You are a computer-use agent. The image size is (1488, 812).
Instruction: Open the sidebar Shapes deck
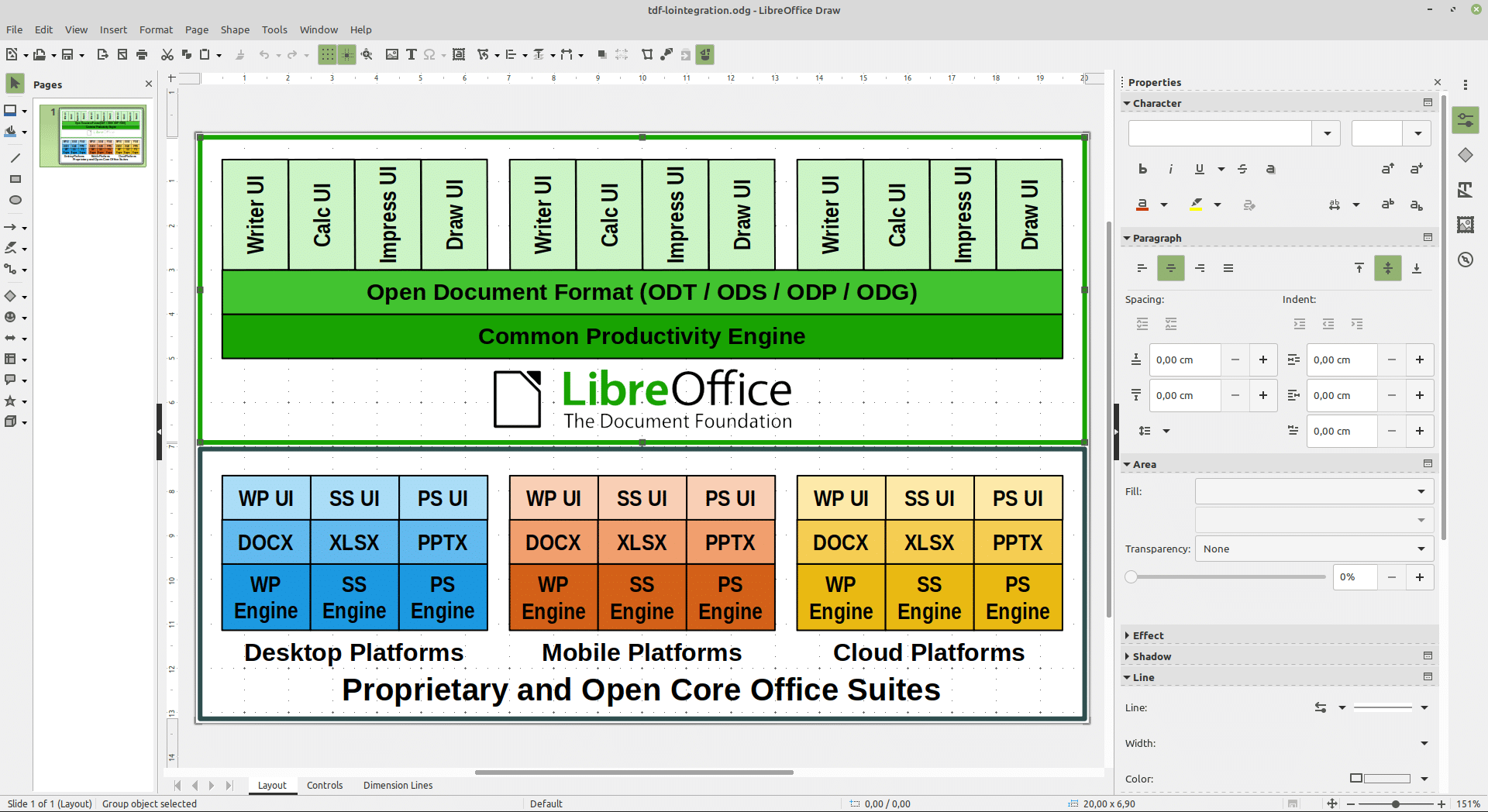[x=1465, y=155]
